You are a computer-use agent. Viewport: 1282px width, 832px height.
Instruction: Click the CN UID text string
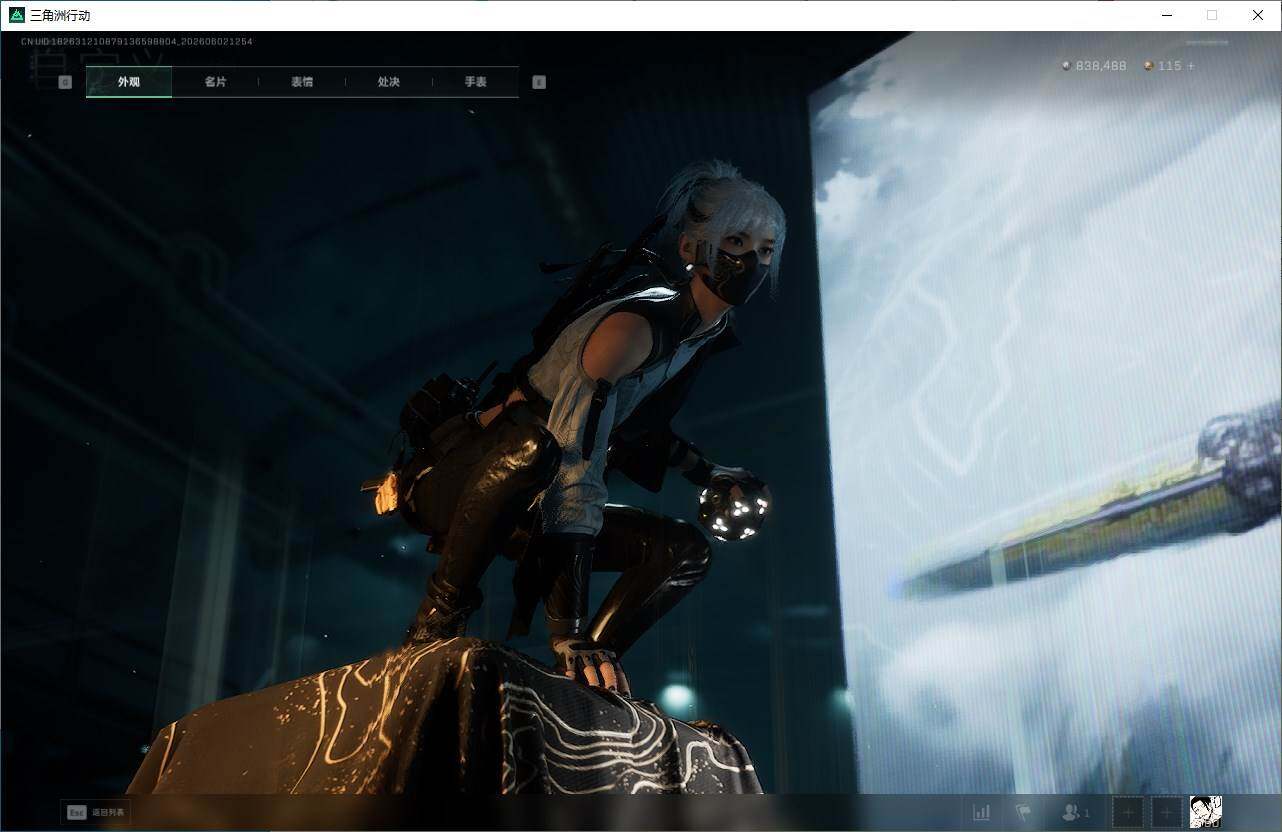[x=137, y=42]
